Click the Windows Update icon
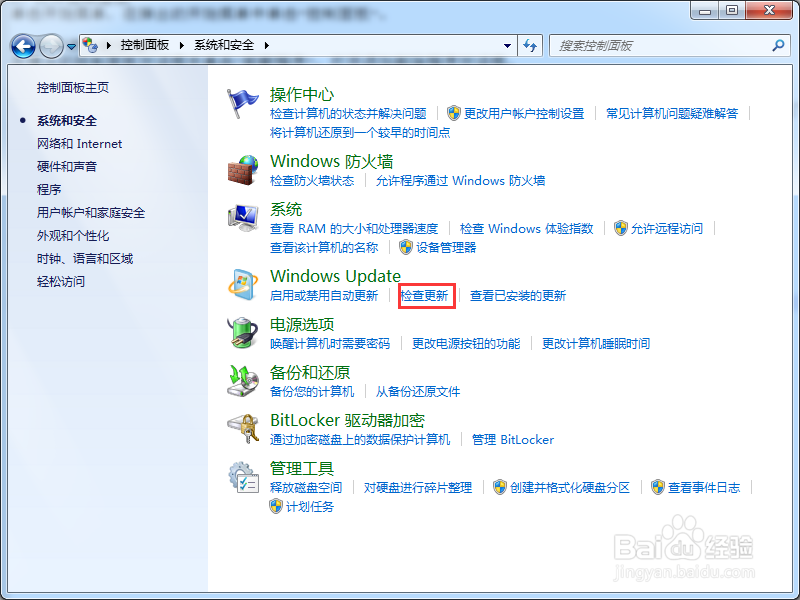 tap(241, 282)
